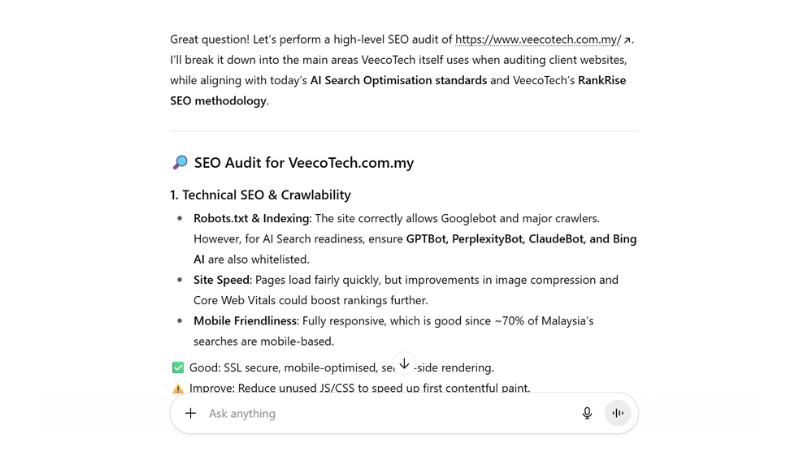Image resolution: width=800 pixels, height=450 pixels.
Task: Open the www.veecotech.com.my link
Action: pos(537,40)
